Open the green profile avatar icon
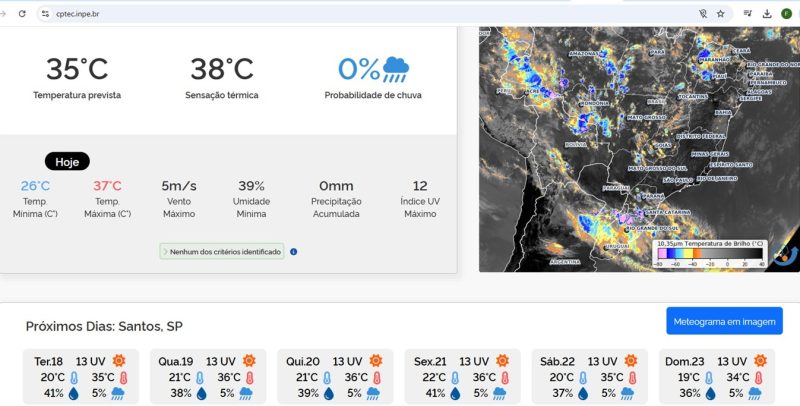Viewport: 800px width, 406px height. pyautogui.click(x=786, y=14)
